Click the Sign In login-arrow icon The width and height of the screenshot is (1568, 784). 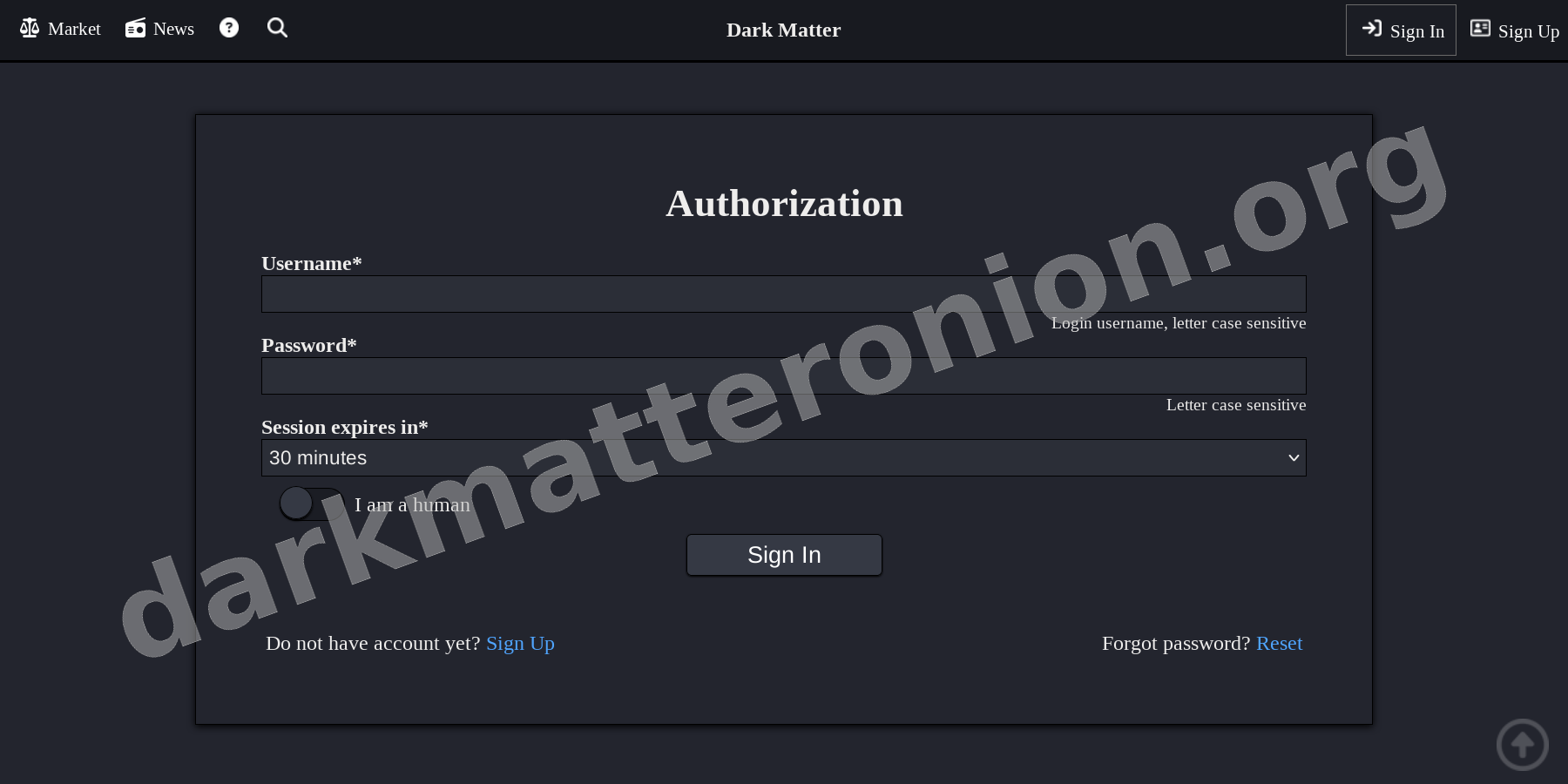[x=1373, y=29]
